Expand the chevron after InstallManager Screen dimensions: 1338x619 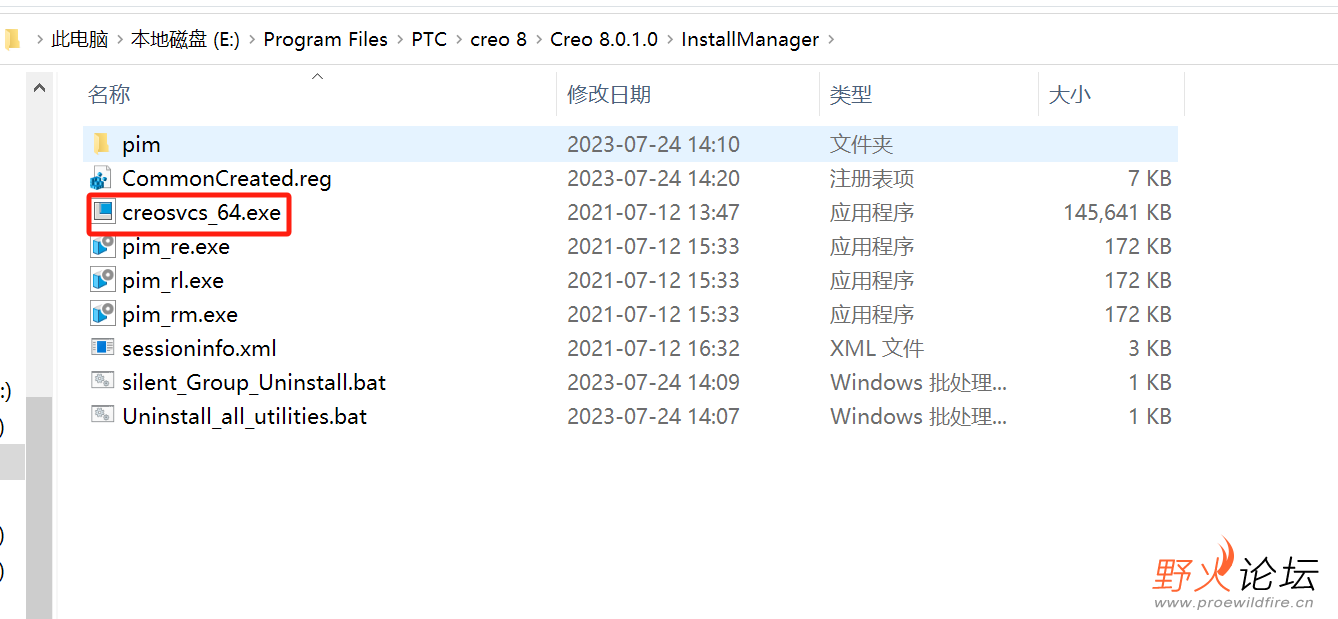831,40
